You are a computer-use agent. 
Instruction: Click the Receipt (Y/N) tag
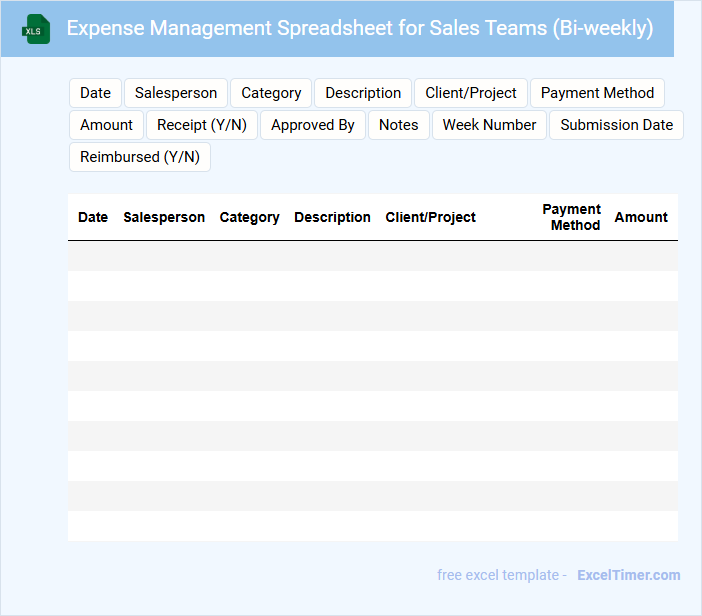pos(203,125)
